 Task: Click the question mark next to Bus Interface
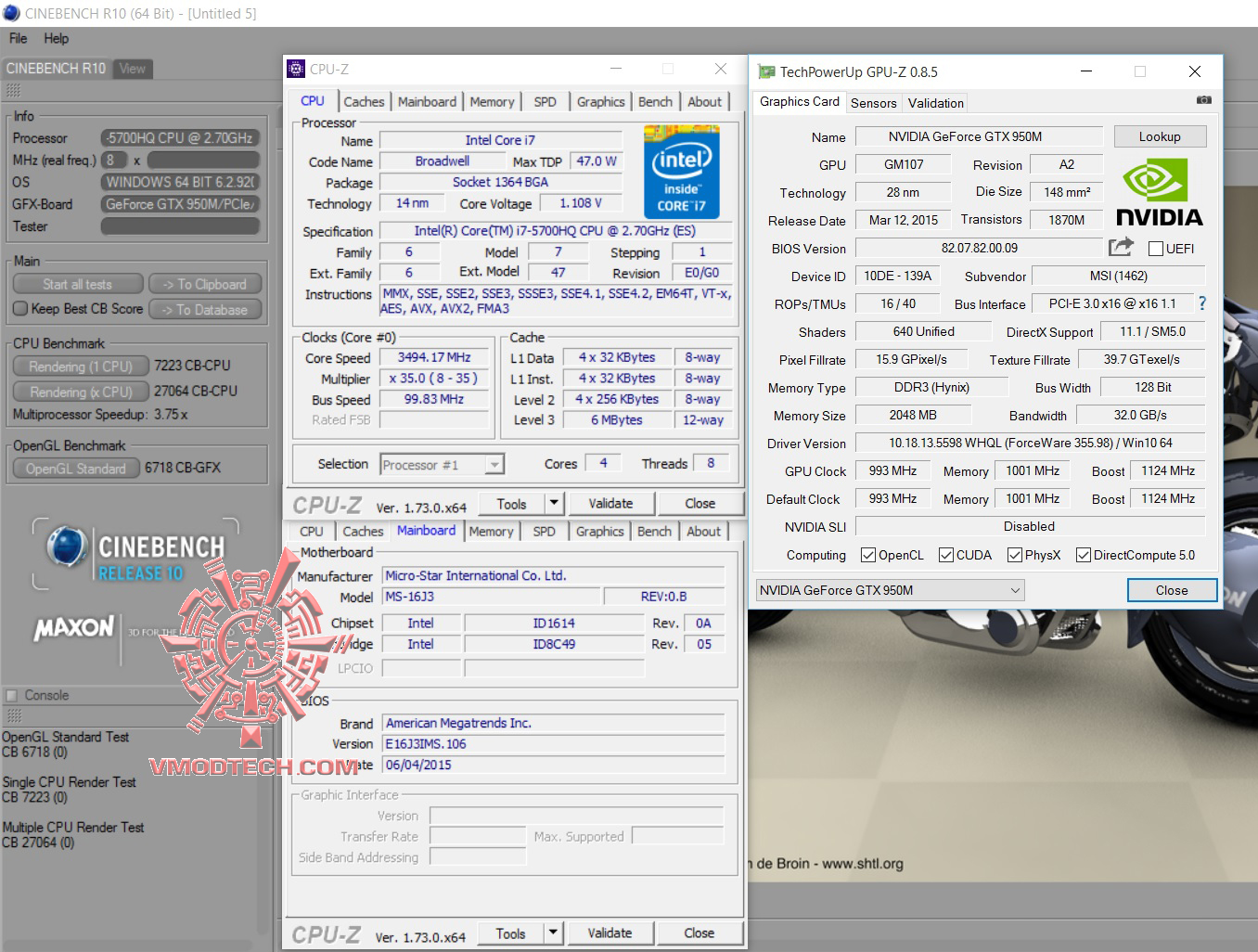[x=1202, y=303]
